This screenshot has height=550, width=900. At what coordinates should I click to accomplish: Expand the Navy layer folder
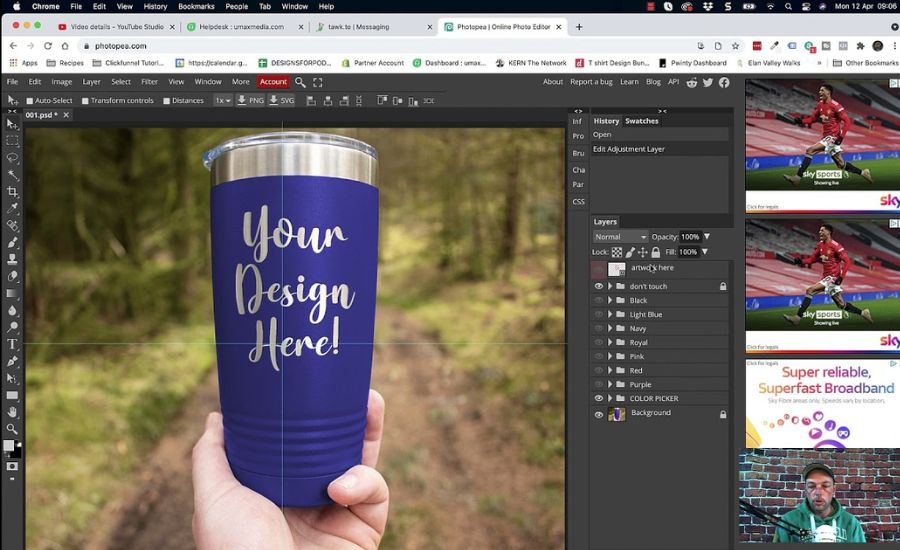(610, 328)
